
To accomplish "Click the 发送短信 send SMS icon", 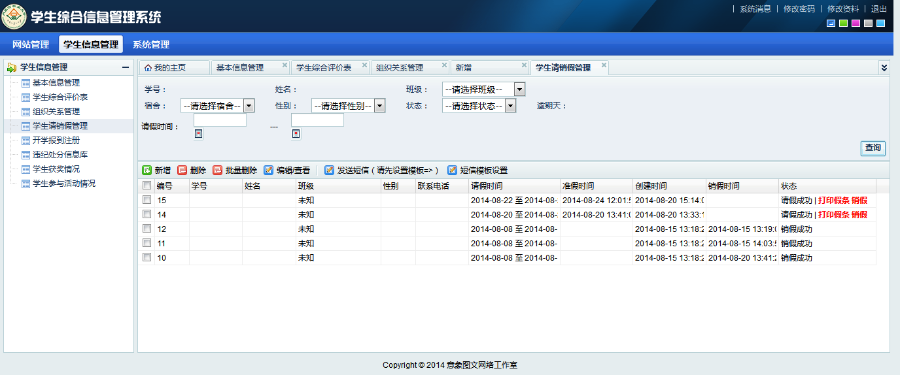I will pyautogui.click(x=329, y=170).
